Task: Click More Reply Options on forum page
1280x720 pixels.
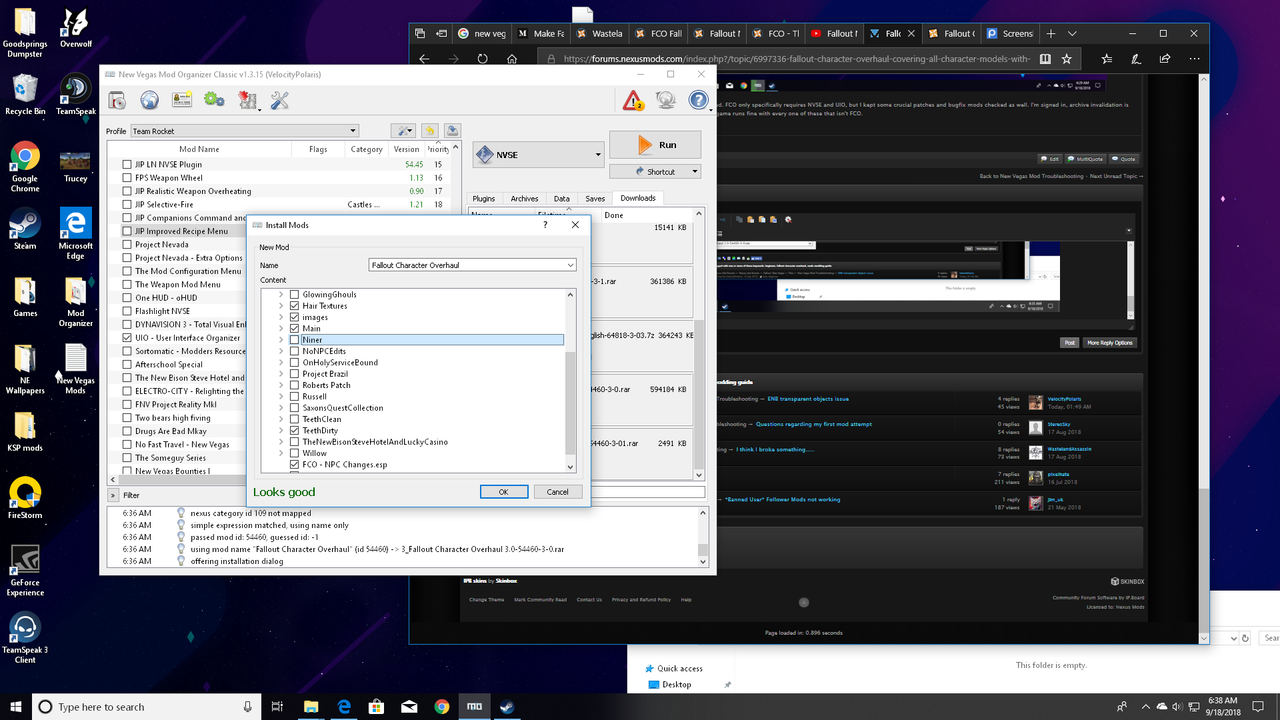Action: coord(1110,342)
